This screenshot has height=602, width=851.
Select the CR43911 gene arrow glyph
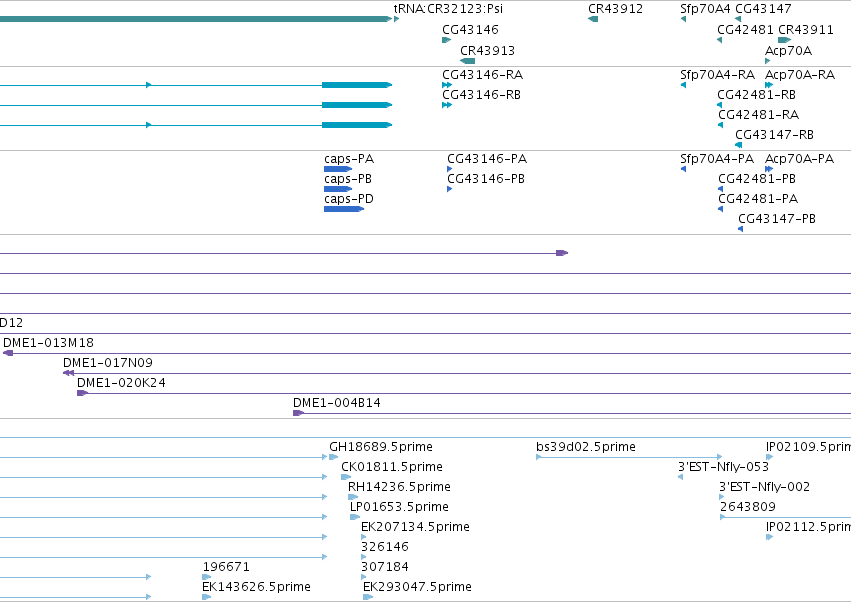click(784, 40)
